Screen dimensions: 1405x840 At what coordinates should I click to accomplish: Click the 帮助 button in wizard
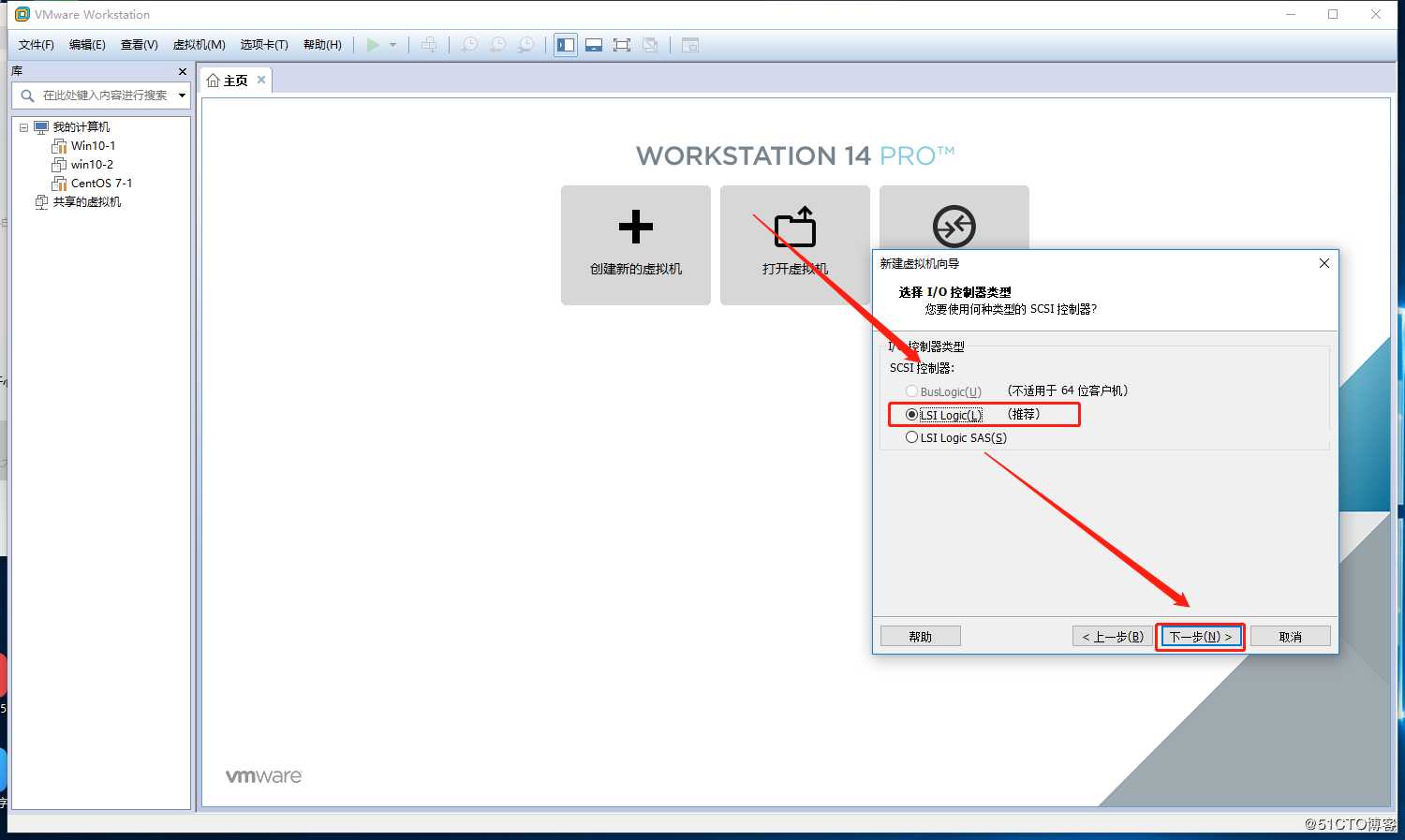tap(921, 637)
